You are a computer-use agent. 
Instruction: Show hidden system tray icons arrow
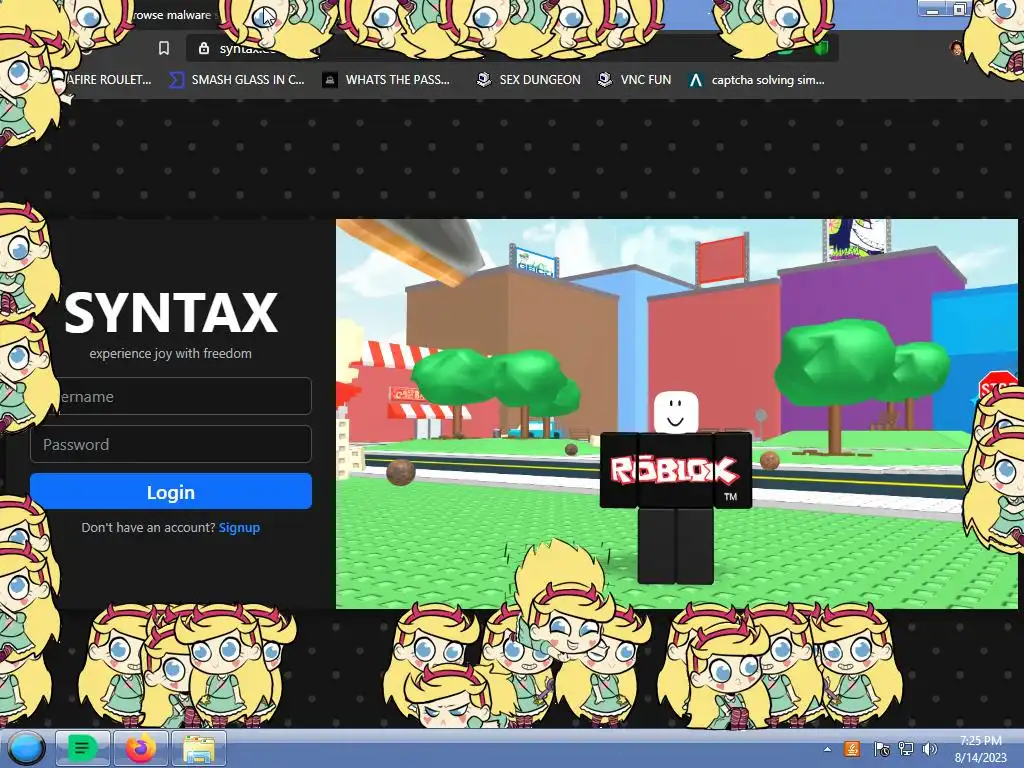[827, 749]
